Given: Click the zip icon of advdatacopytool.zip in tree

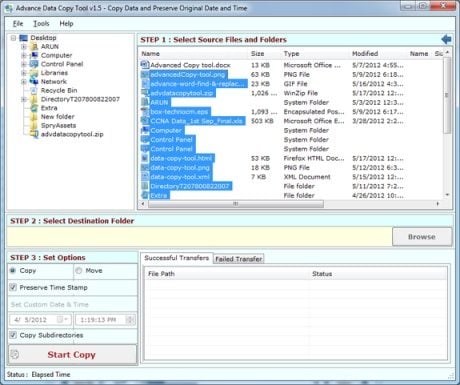Looking at the screenshot, I should [x=34, y=134].
